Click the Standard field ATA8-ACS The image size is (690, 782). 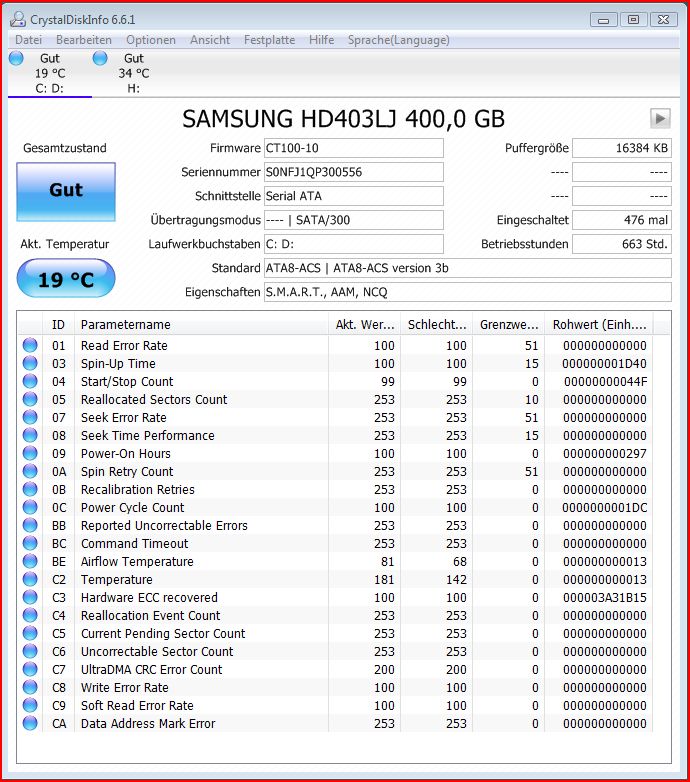pyautogui.click(x=468, y=268)
